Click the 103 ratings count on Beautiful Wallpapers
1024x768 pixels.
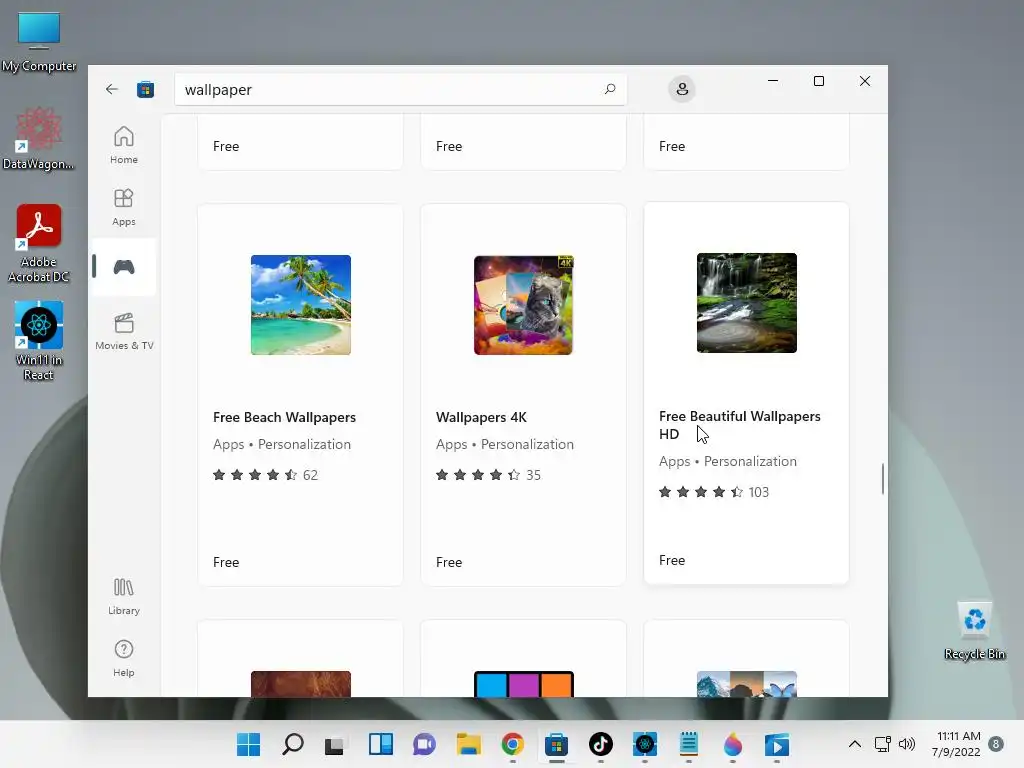click(758, 492)
